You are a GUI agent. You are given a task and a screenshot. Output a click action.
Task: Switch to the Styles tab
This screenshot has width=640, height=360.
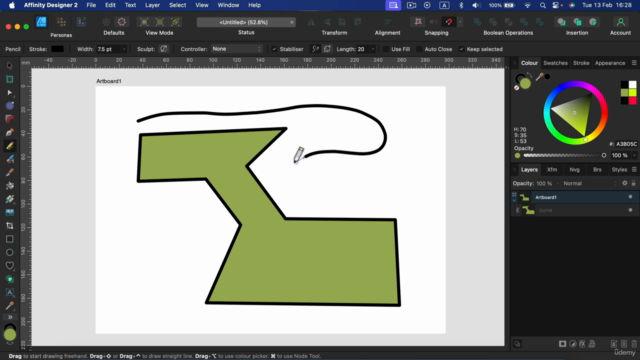tap(619, 169)
